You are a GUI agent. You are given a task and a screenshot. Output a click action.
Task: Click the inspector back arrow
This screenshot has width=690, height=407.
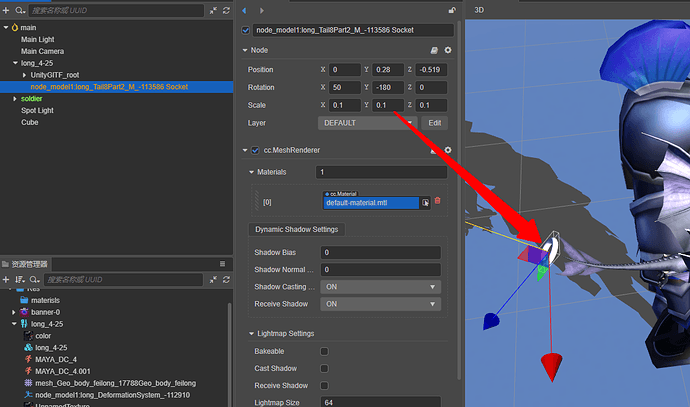pyautogui.click(x=246, y=9)
